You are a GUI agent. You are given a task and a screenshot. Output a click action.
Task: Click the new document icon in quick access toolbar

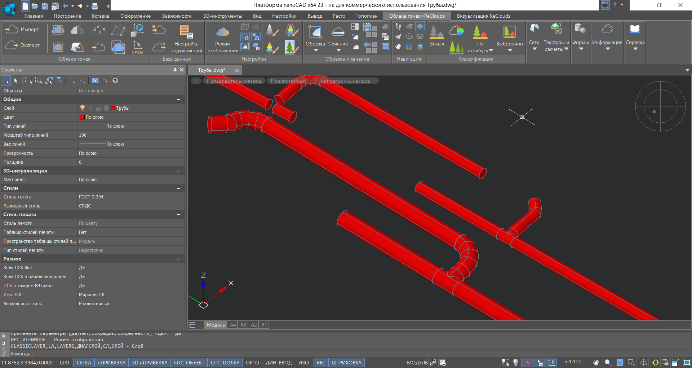point(25,6)
